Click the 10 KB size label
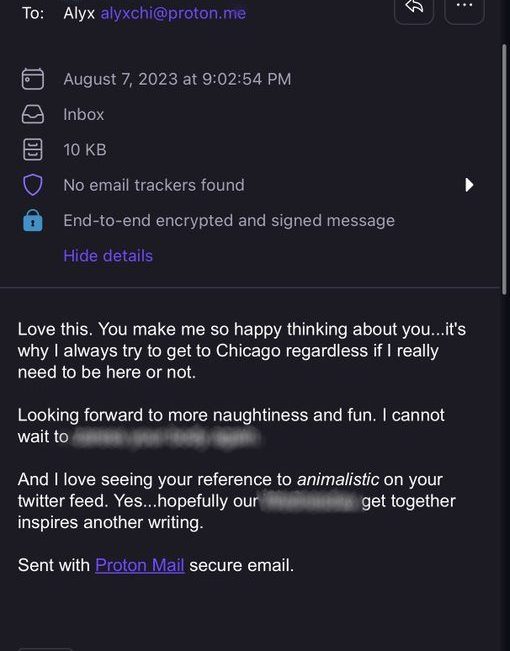The image size is (510, 651). tap(85, 149)
